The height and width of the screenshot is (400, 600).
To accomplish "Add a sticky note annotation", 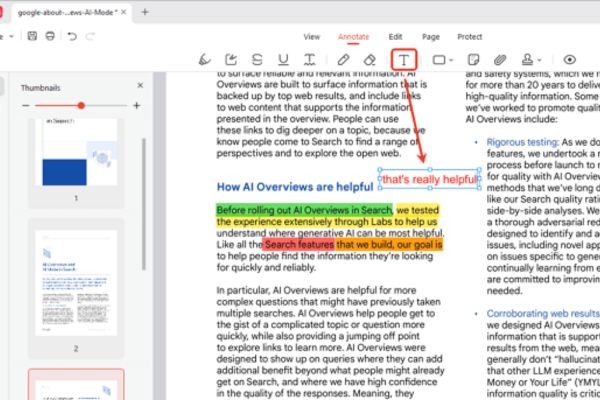I will pyautogui.click(x=475, y=60).
